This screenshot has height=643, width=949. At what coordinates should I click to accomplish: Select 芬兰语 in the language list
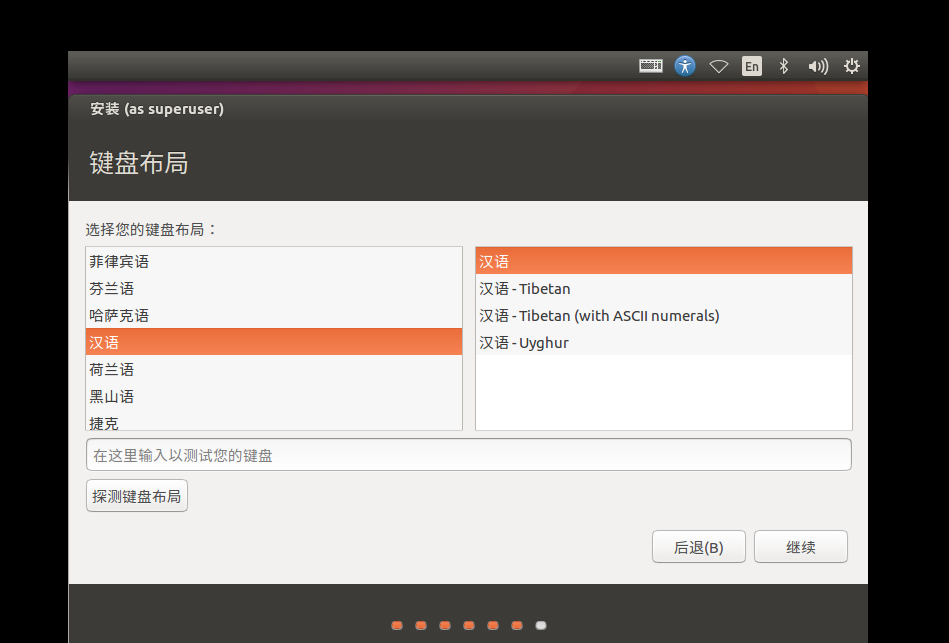pyautogui.click(x=274, y=289)
